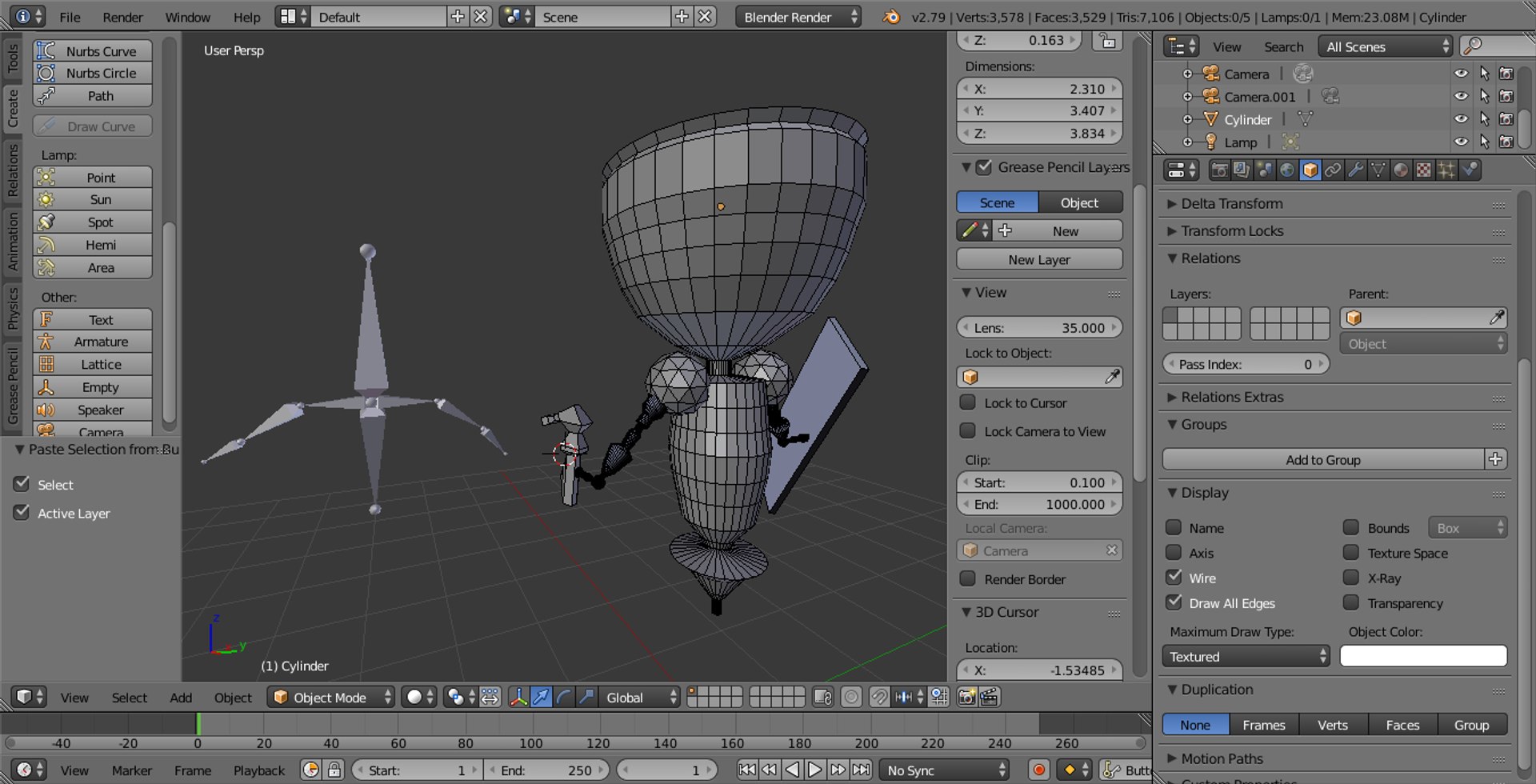Open the All Scenes outliner filter dropdown

[1386, 46]
